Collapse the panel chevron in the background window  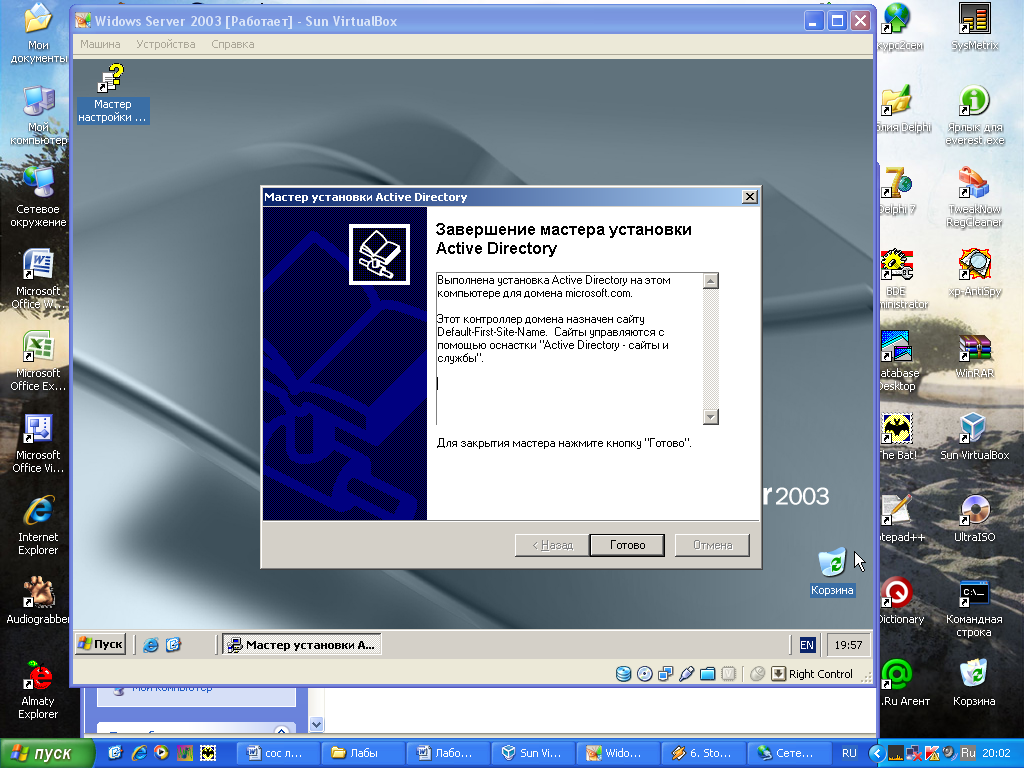click(x=281, y=729)
